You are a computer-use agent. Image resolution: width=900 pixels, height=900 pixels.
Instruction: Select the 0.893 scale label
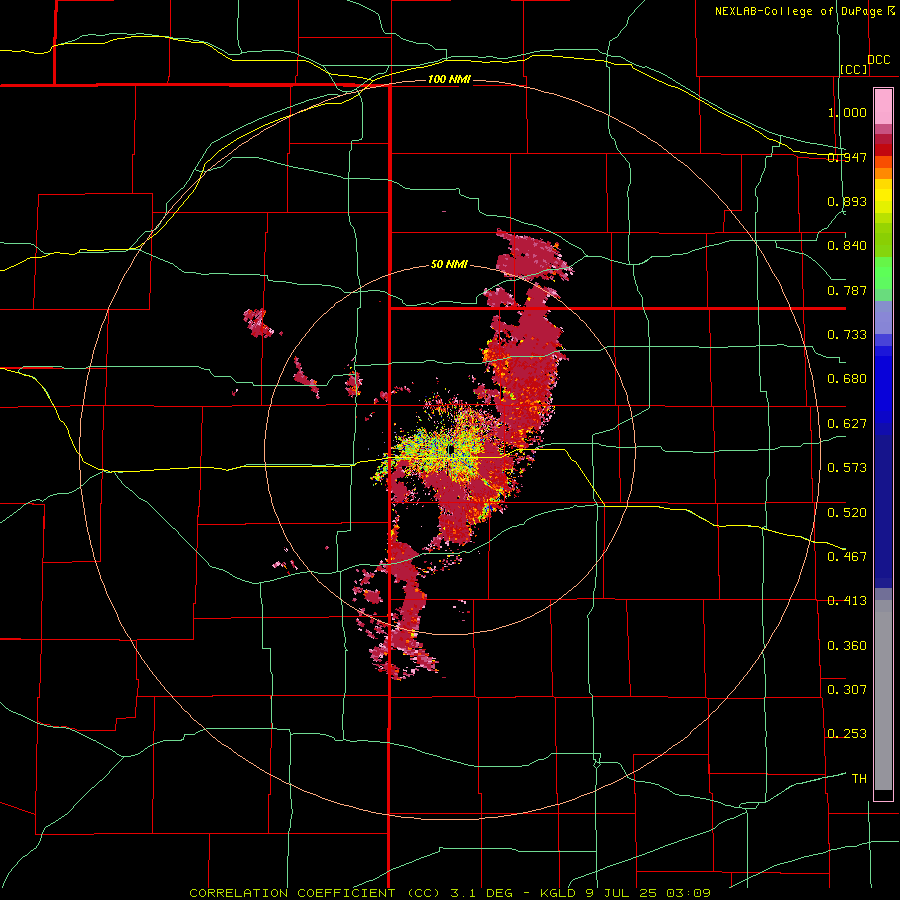click(x=847, y=201)
